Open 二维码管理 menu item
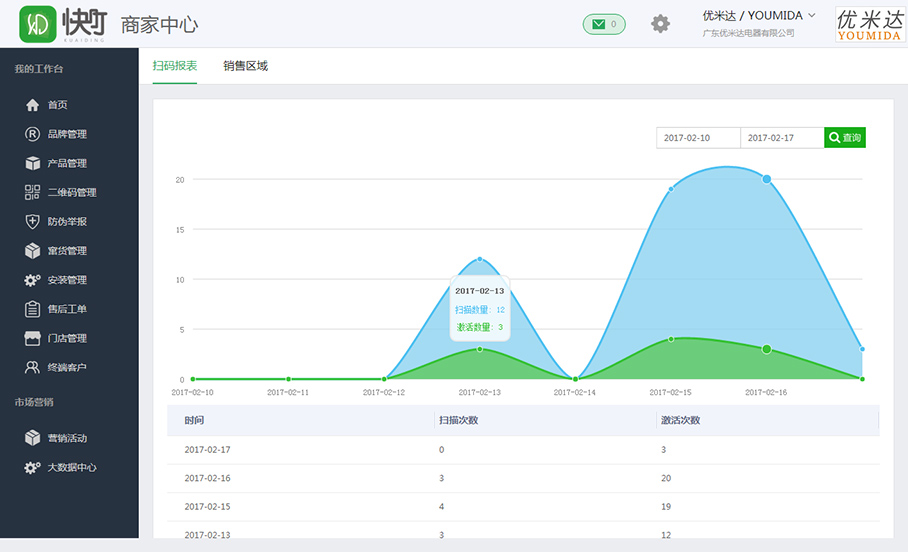 (72, 192)
